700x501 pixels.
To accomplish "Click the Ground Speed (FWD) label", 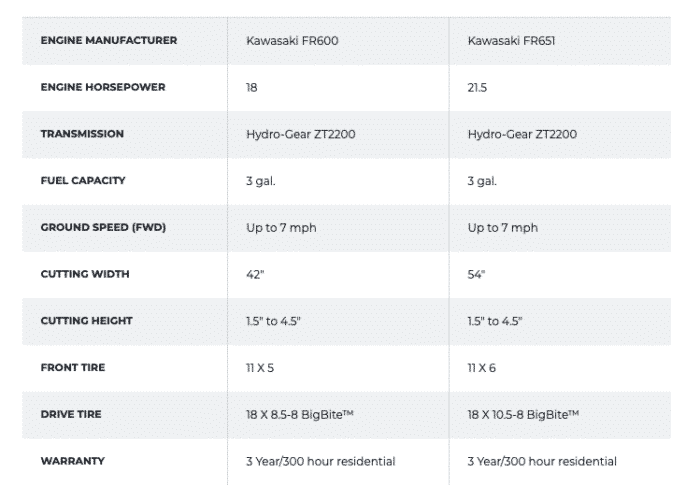I will tap(103, 227).
